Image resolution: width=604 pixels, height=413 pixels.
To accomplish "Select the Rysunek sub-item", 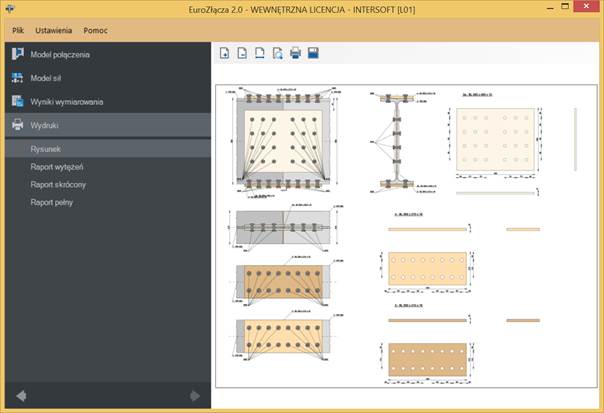I will point(108,149).
